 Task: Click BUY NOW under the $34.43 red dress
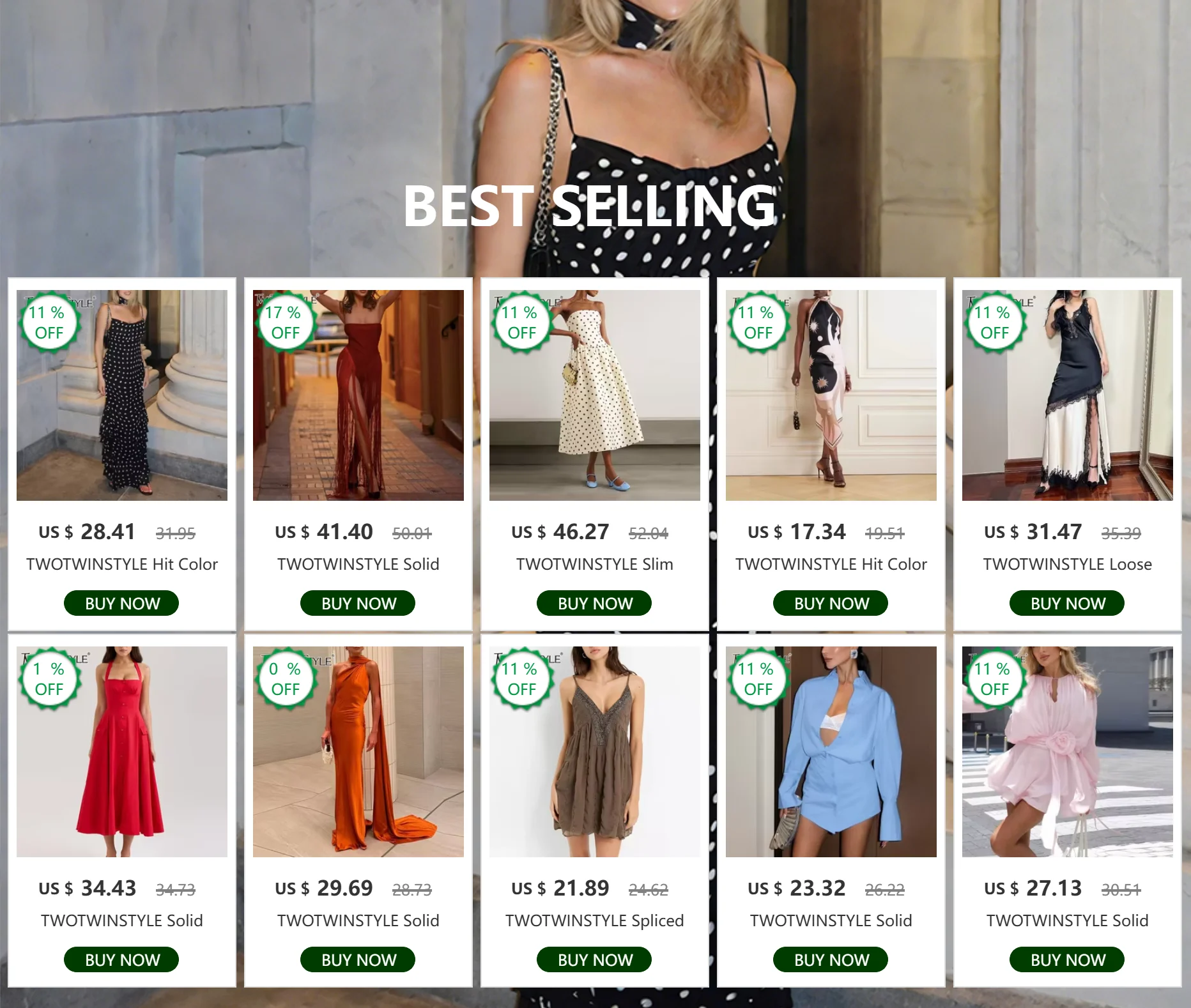coord(121,959)
